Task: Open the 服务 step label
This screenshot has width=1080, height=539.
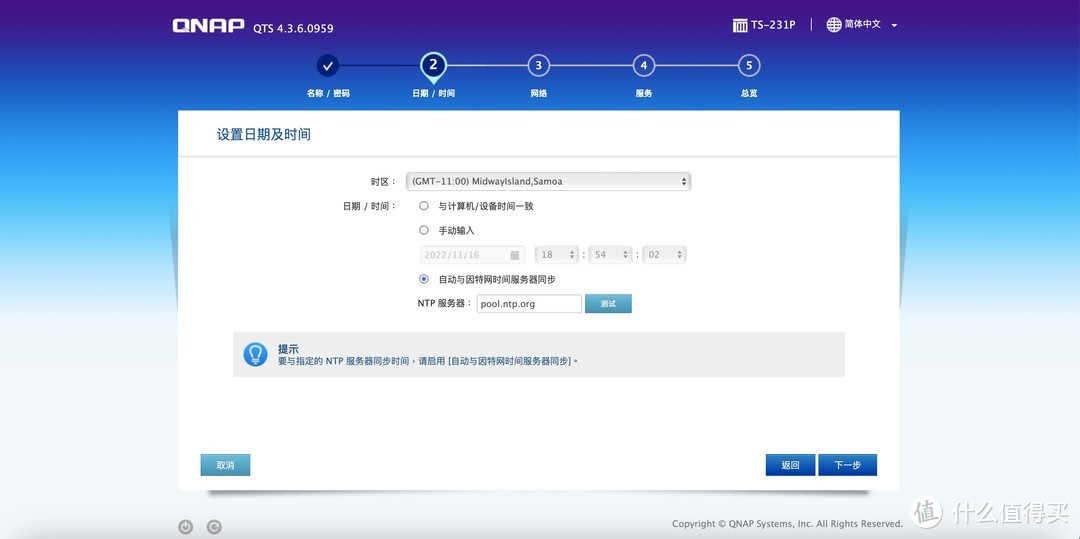Action: tap(643, 94)
